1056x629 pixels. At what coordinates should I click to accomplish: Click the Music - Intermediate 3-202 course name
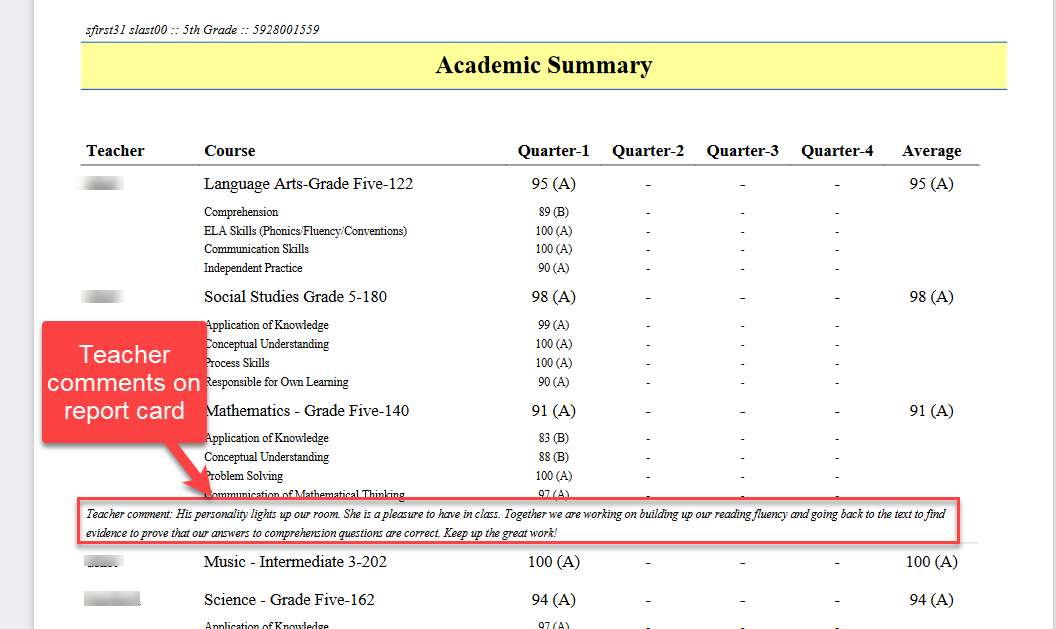(295, 562)
